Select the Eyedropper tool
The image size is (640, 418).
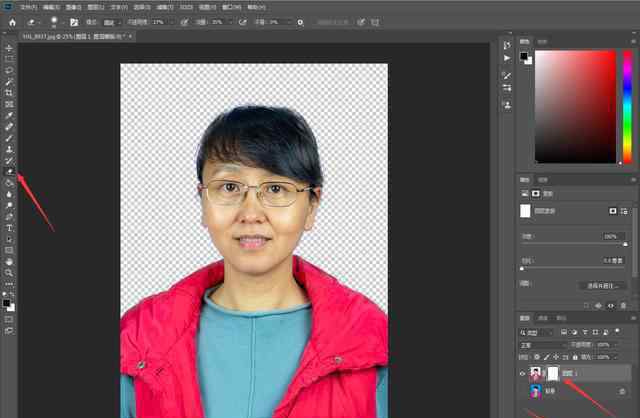9,116
